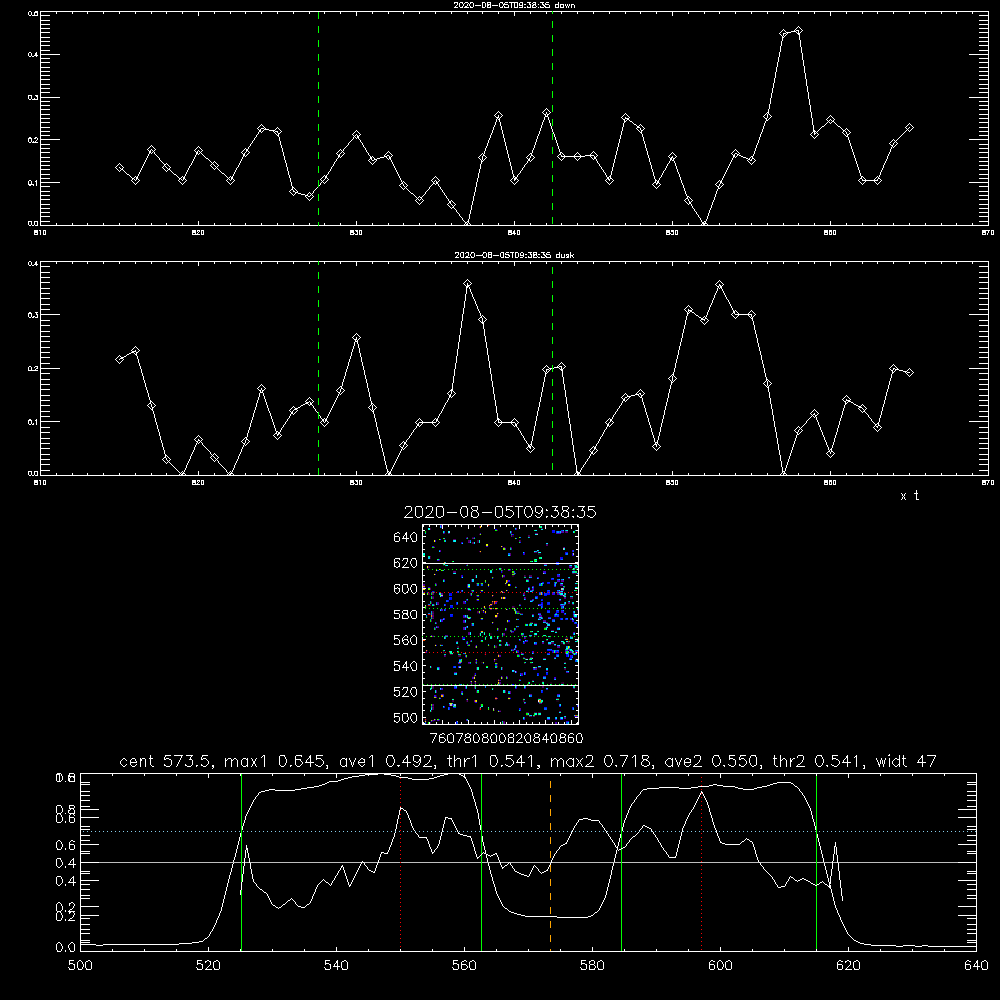Click right green dashed line in dawn plot
Image resolution: width=1000 pixels, height=1000 pixels.
click(552, 118)
